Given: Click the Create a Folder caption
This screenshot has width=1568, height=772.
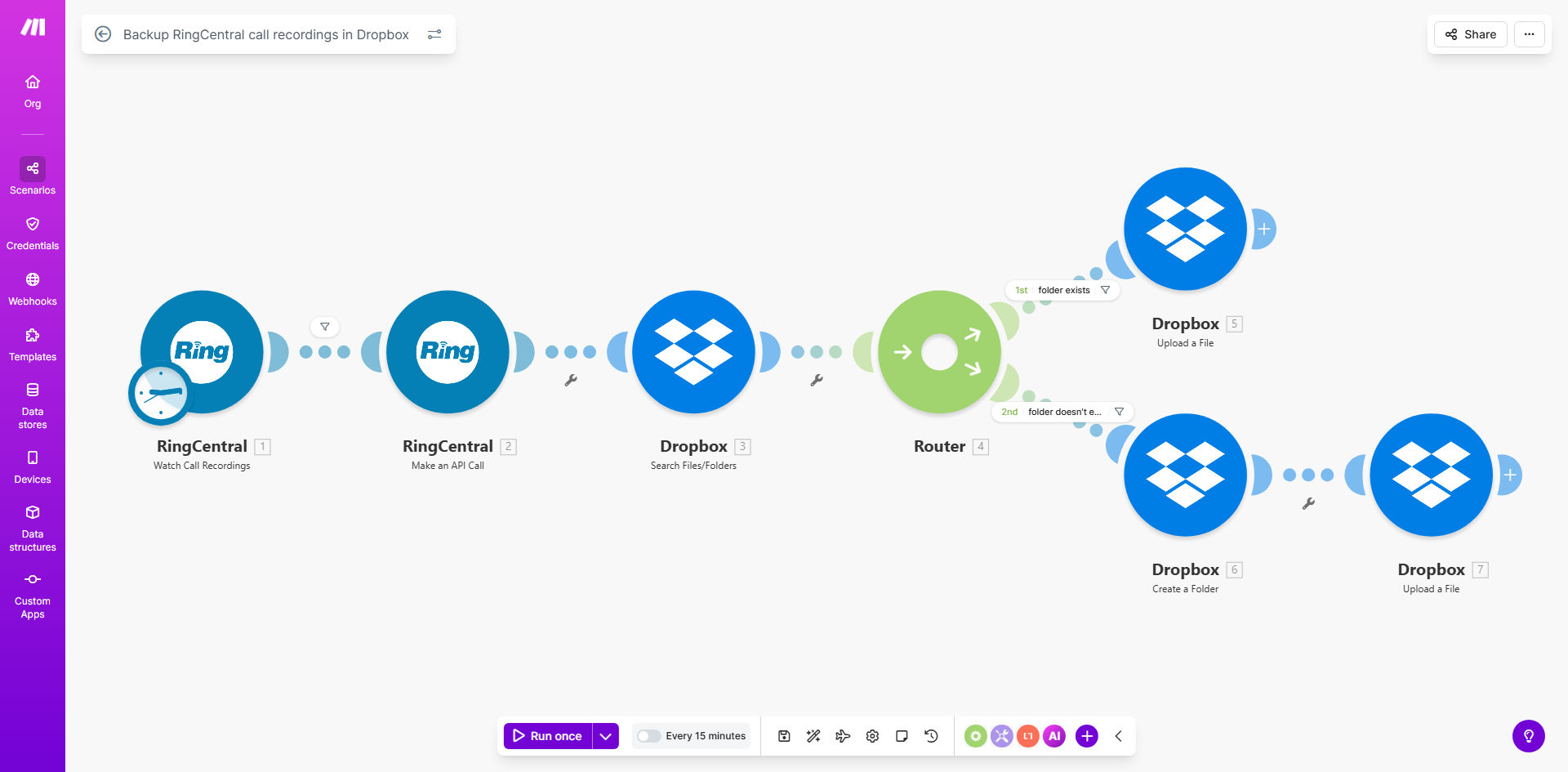Looking at the screenshot, I should click(1185, 589).
